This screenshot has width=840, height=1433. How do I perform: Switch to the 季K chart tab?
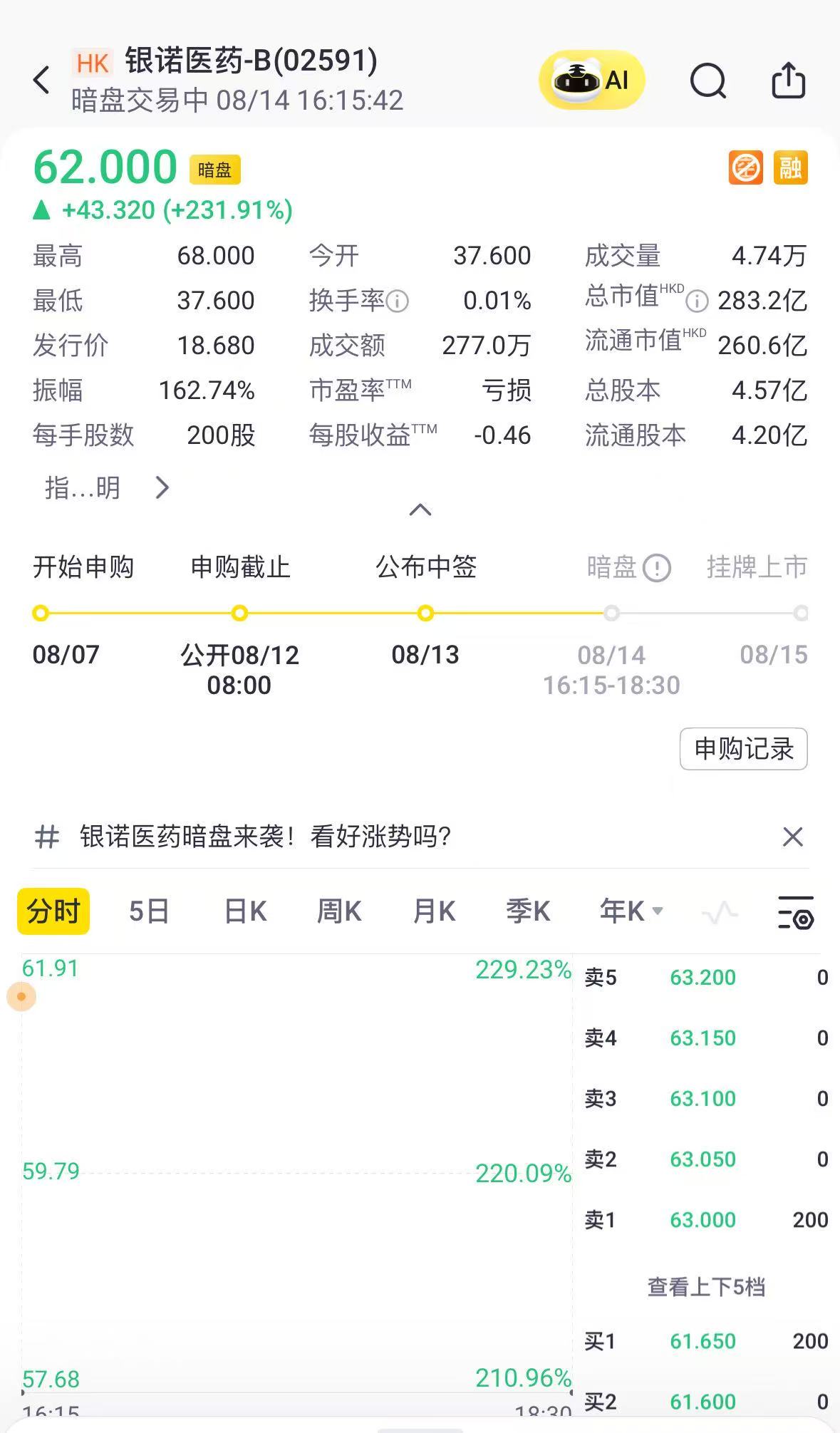pyautogui.click(x=528, y=911)
